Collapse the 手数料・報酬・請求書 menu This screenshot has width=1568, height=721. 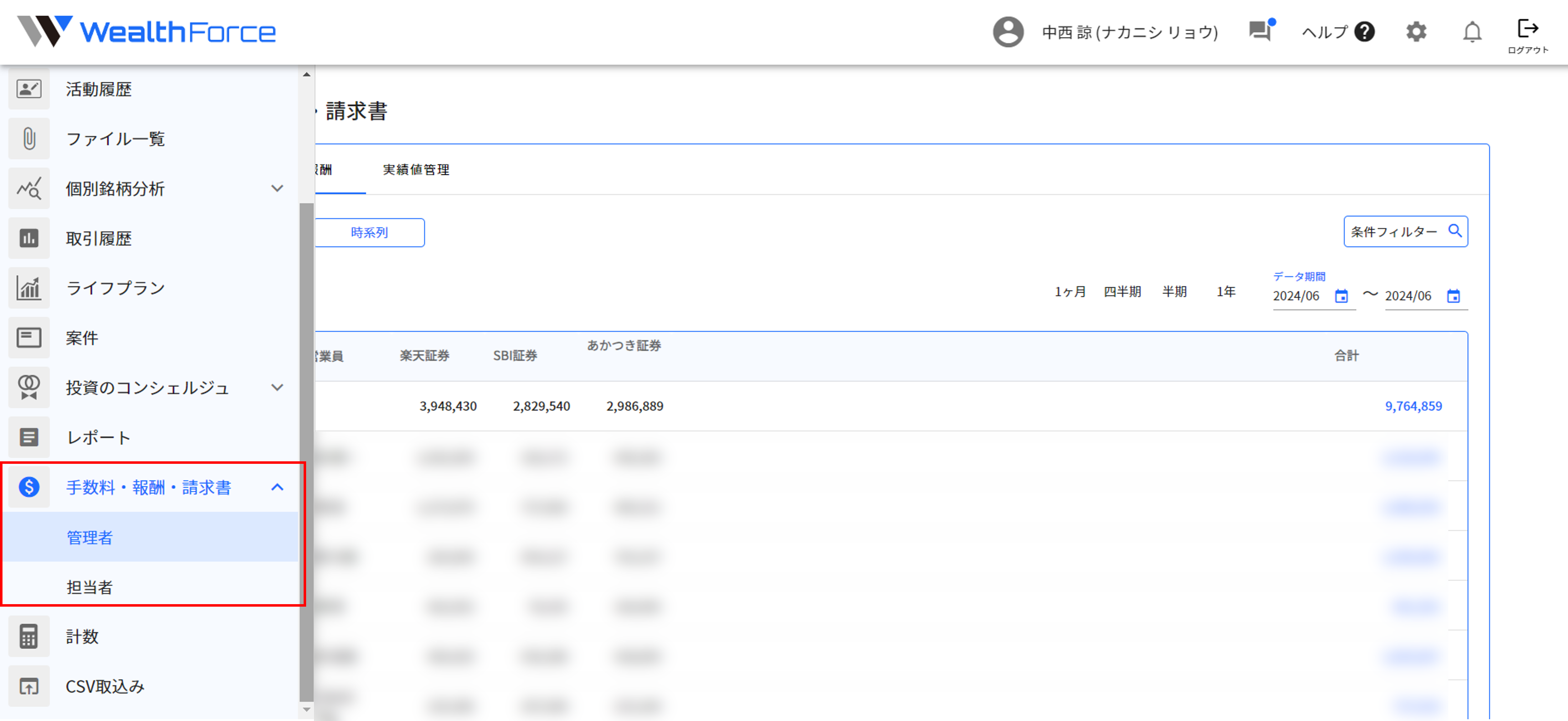pyautogui.click(x=277, y=487)
